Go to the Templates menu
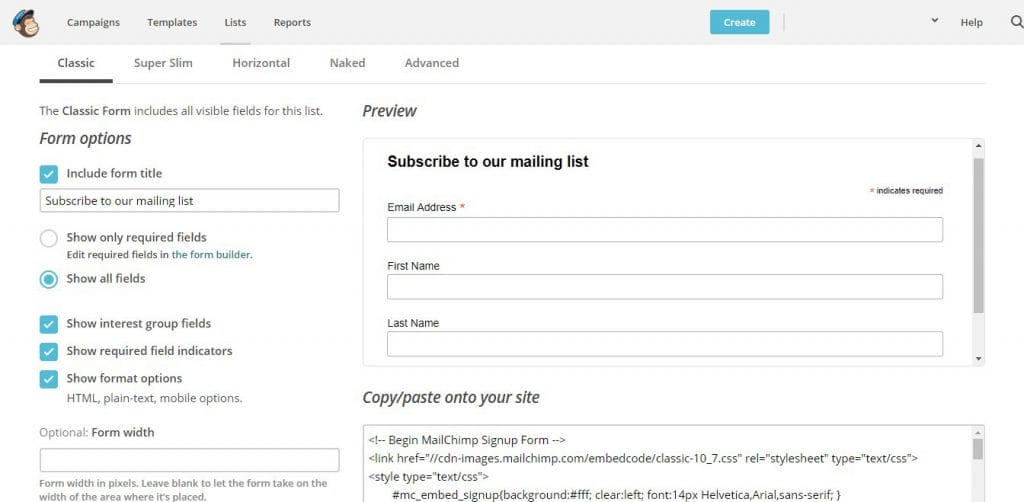This screenshot has width=1024, height=502. [172, 22]
